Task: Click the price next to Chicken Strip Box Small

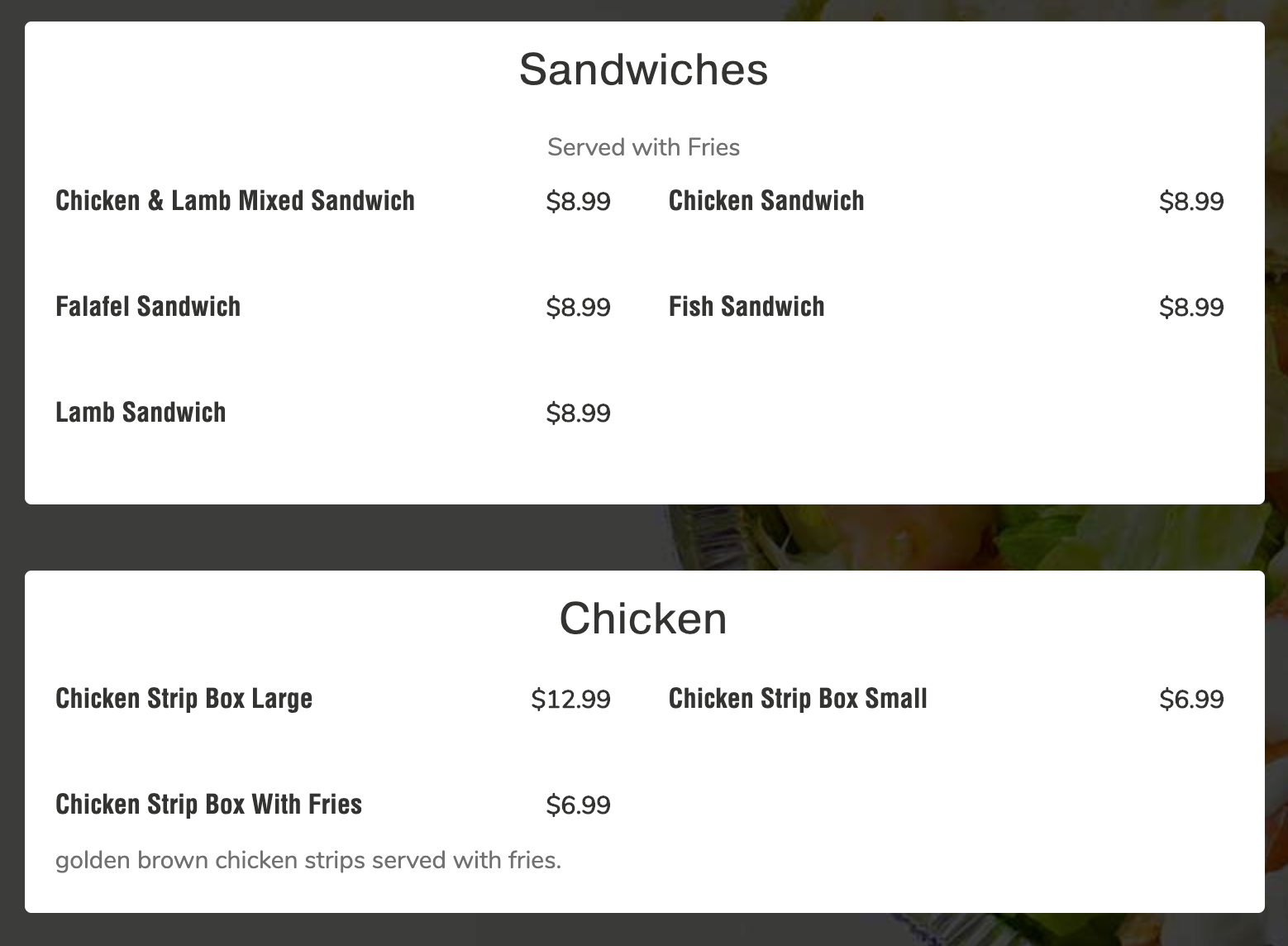Action: click(x=1190, y=700)
